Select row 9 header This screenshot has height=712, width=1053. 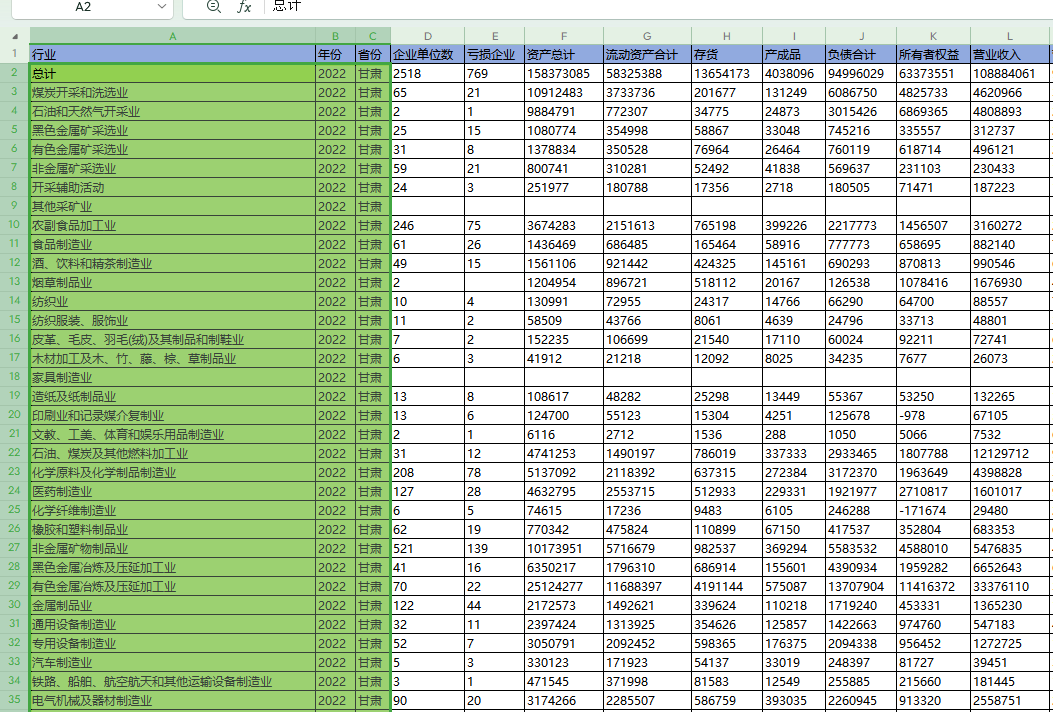(x=15, y=206)
